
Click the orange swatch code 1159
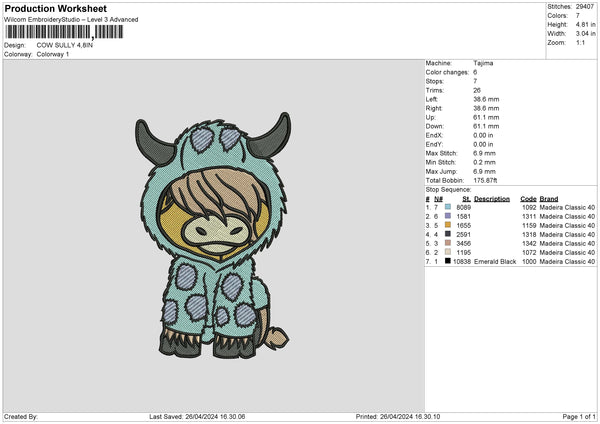coord(448,225)
